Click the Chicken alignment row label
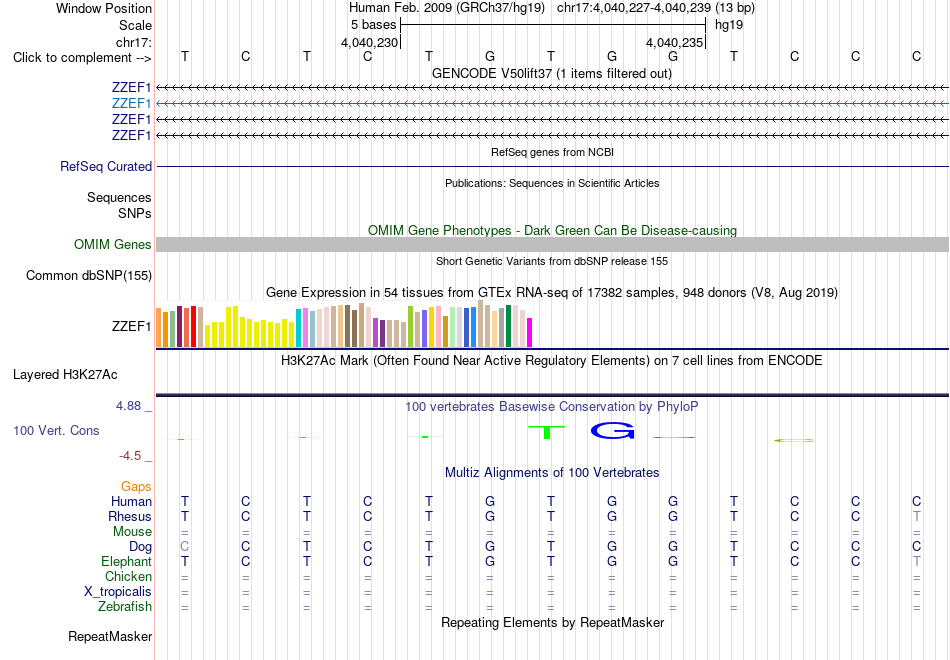Viewport: 950px width, 660px height. point(128,576)
